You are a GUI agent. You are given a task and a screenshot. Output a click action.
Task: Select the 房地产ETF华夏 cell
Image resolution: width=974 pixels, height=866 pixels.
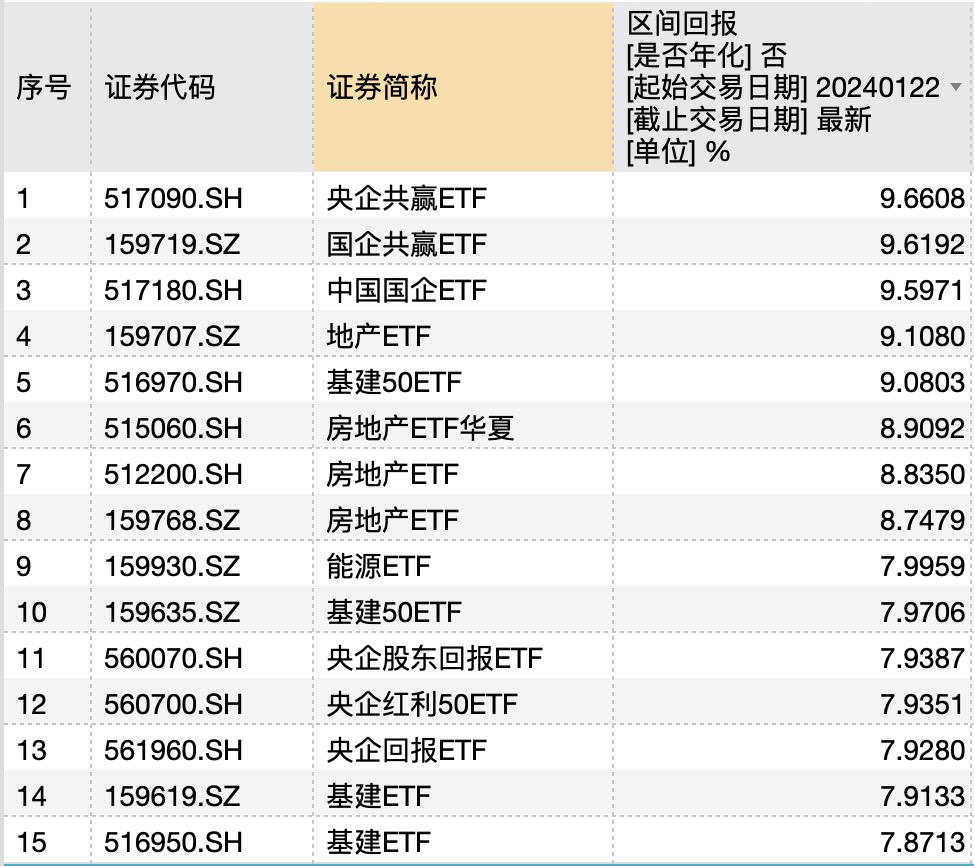[x=420, y=428]
